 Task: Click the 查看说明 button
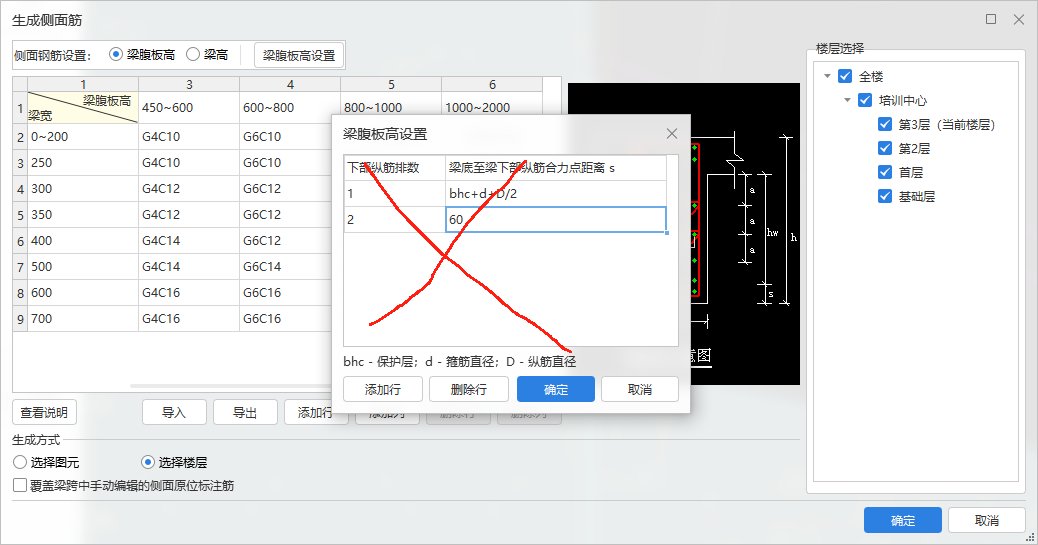click(44, 413)
